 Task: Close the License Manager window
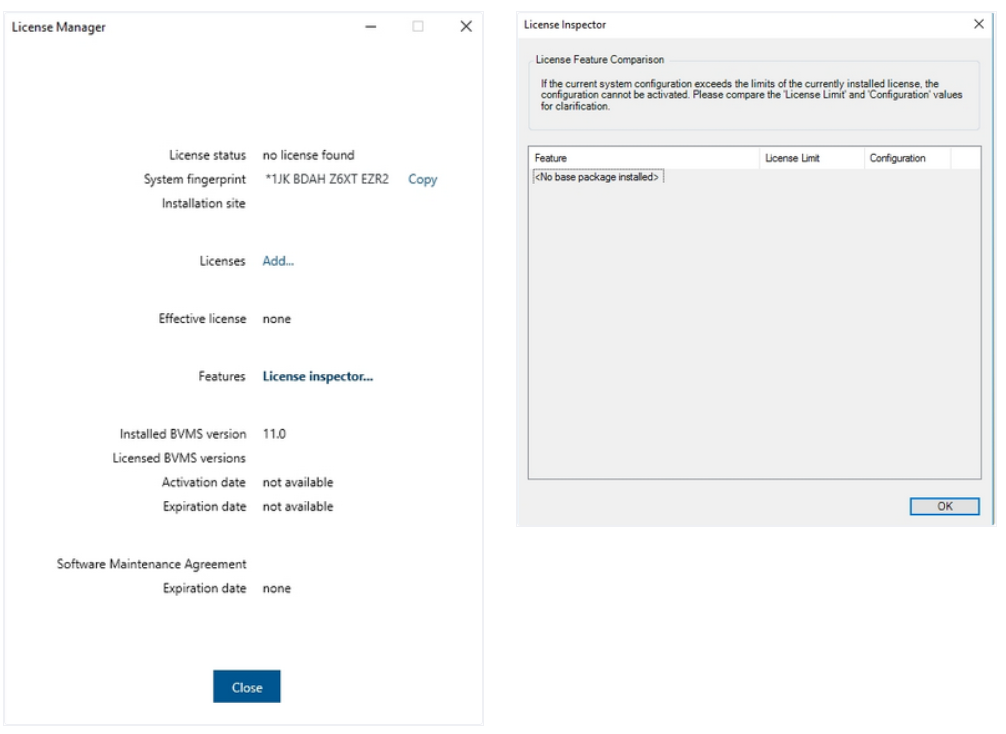(466, 26)
